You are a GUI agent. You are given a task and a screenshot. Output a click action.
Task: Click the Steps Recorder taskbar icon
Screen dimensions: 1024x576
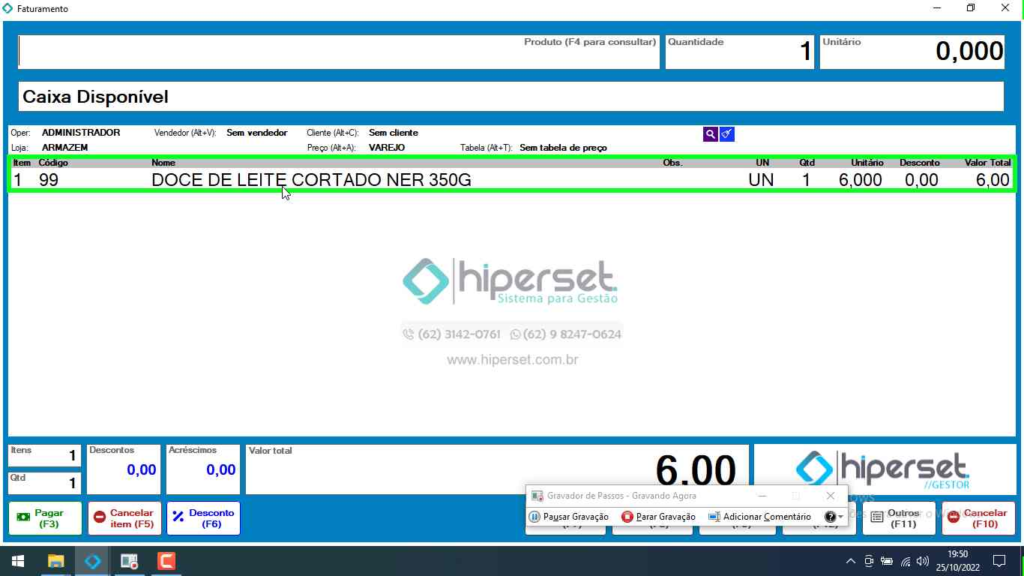130,561
